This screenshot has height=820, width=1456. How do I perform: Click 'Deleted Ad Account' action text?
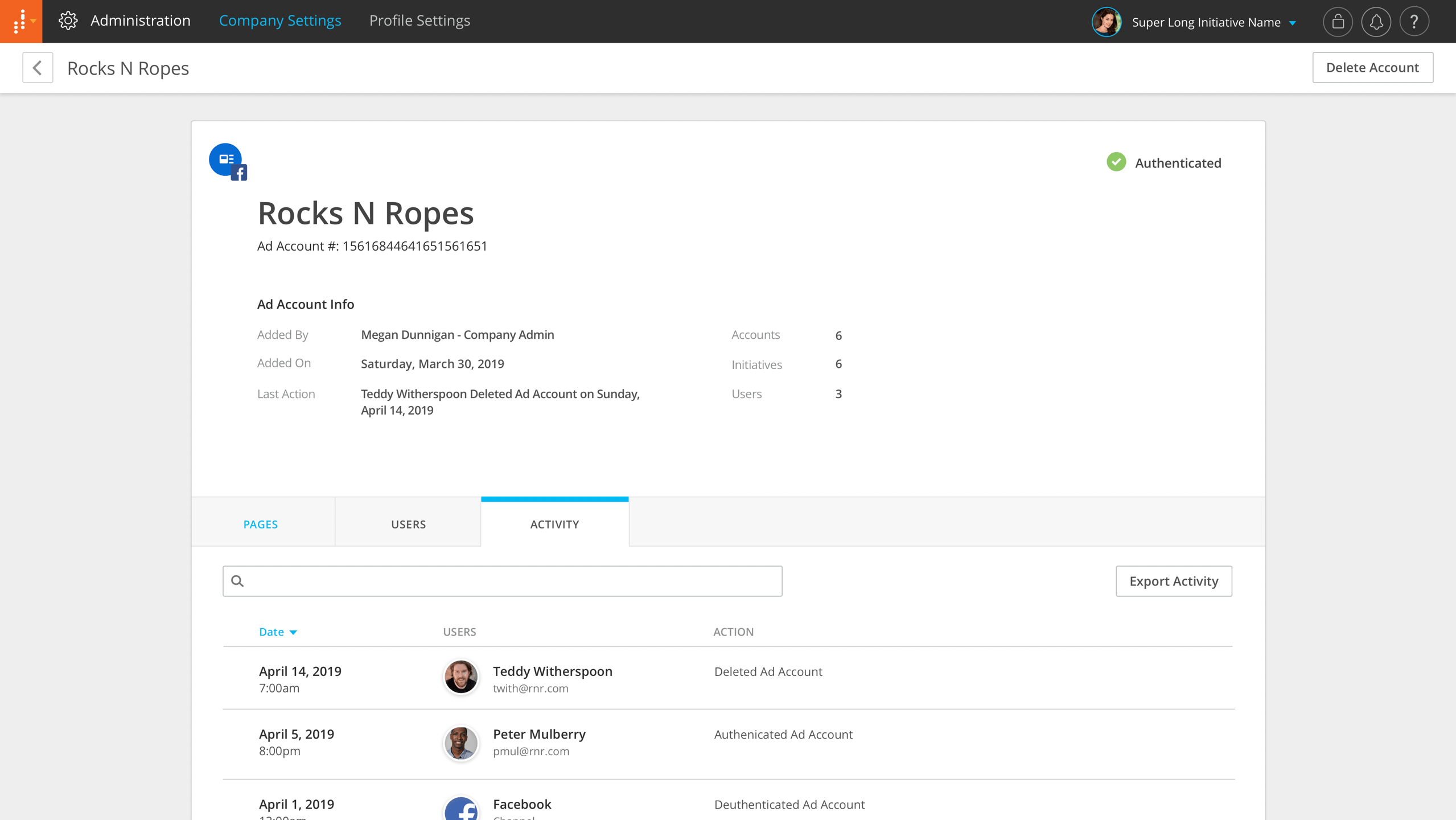768,671
